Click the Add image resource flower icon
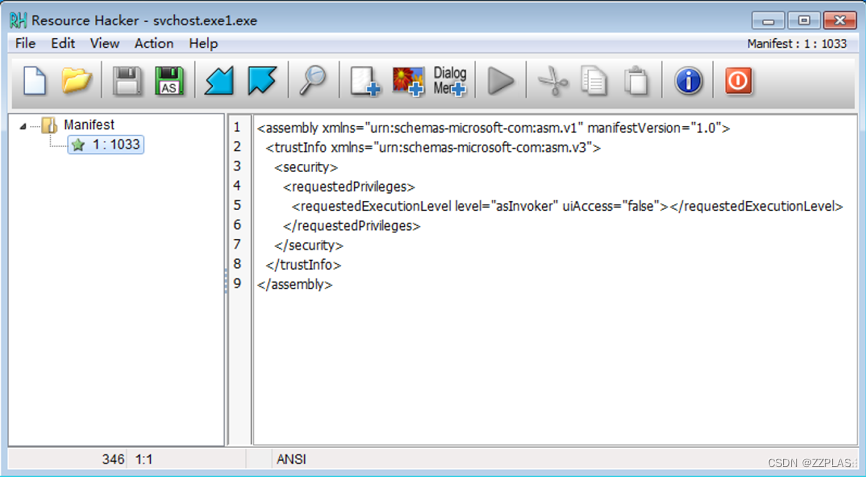The width and height of the screenshot is (866, 477). (x=408, y=82)
